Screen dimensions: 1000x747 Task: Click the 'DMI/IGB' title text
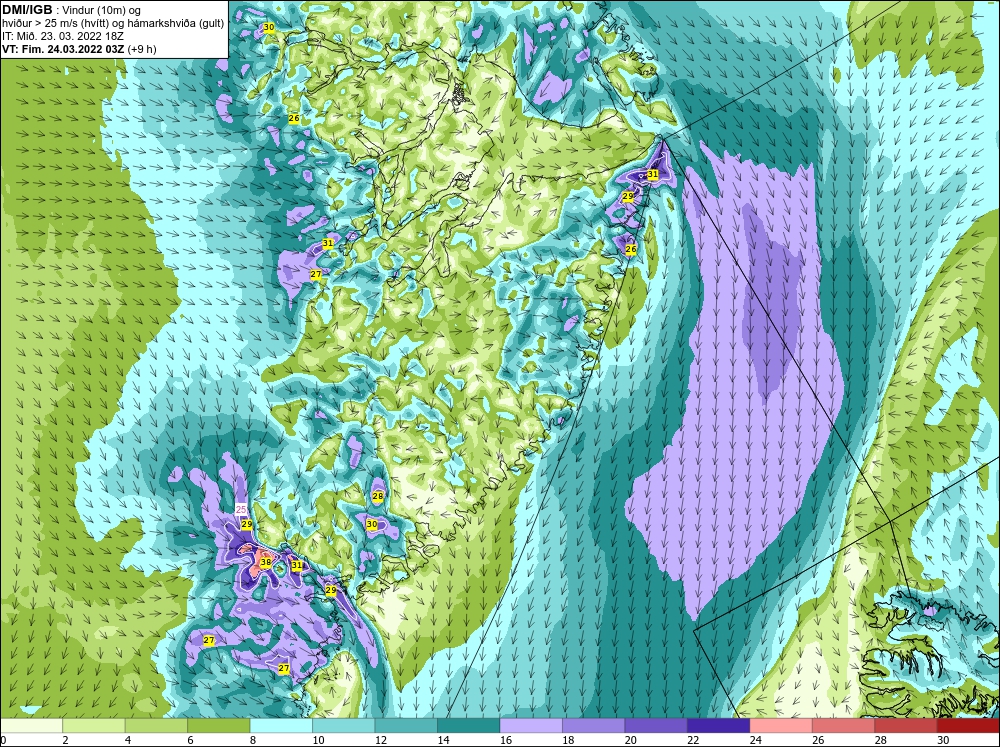pos(27,10)
